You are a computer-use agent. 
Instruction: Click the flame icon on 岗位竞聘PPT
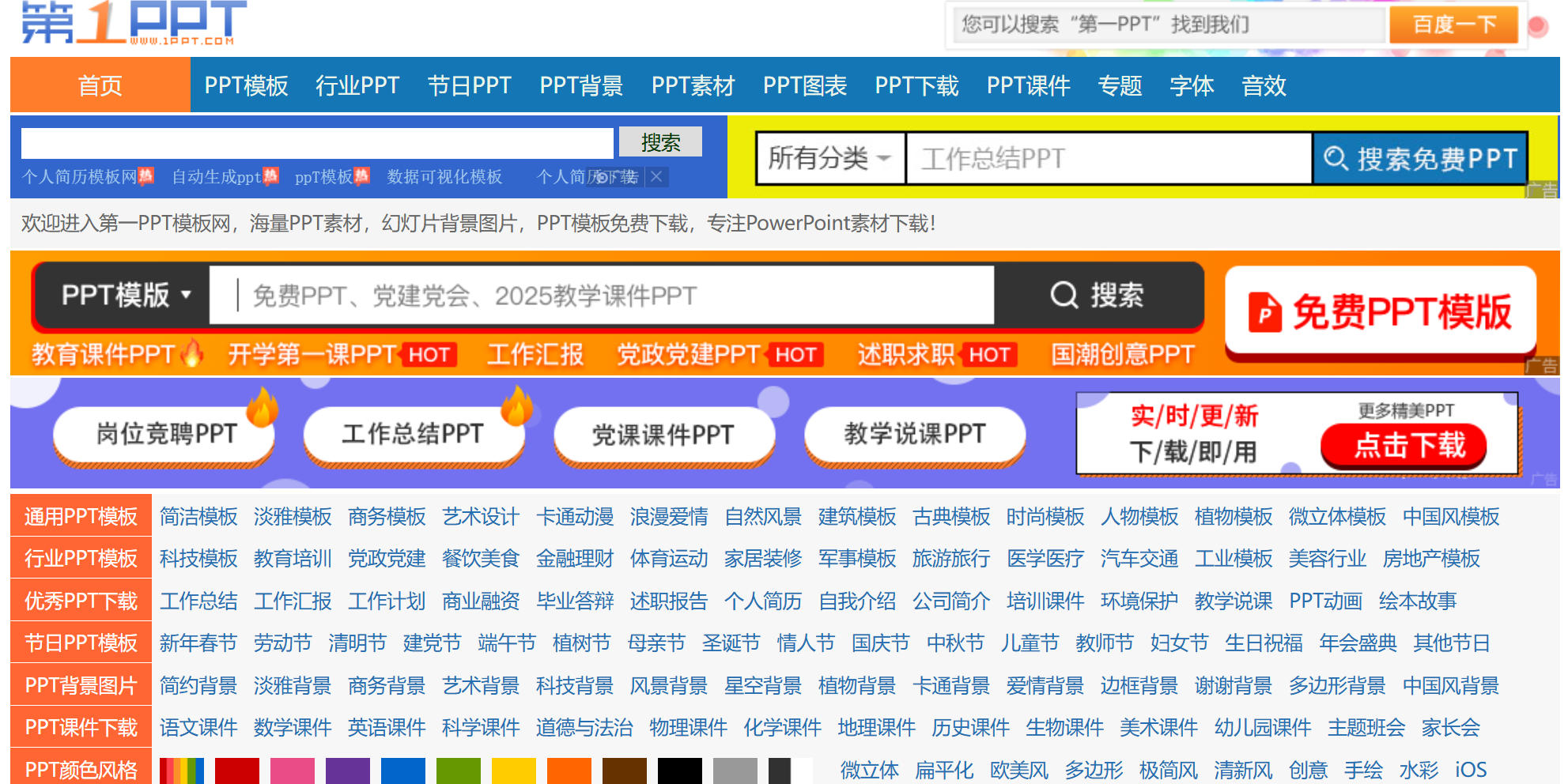(x=262, y=408)
